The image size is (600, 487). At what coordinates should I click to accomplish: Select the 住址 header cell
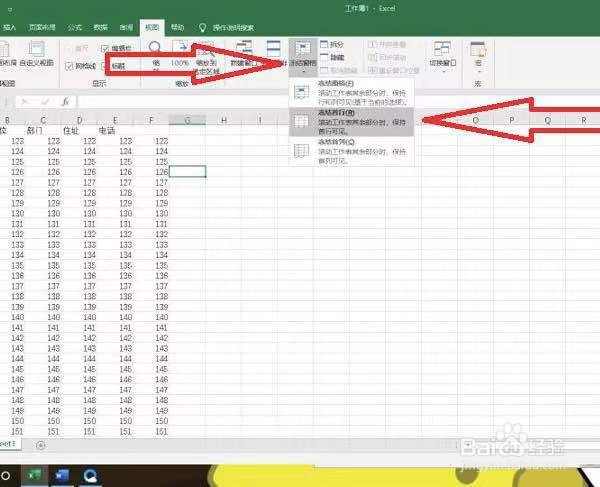tap(79, 131)
